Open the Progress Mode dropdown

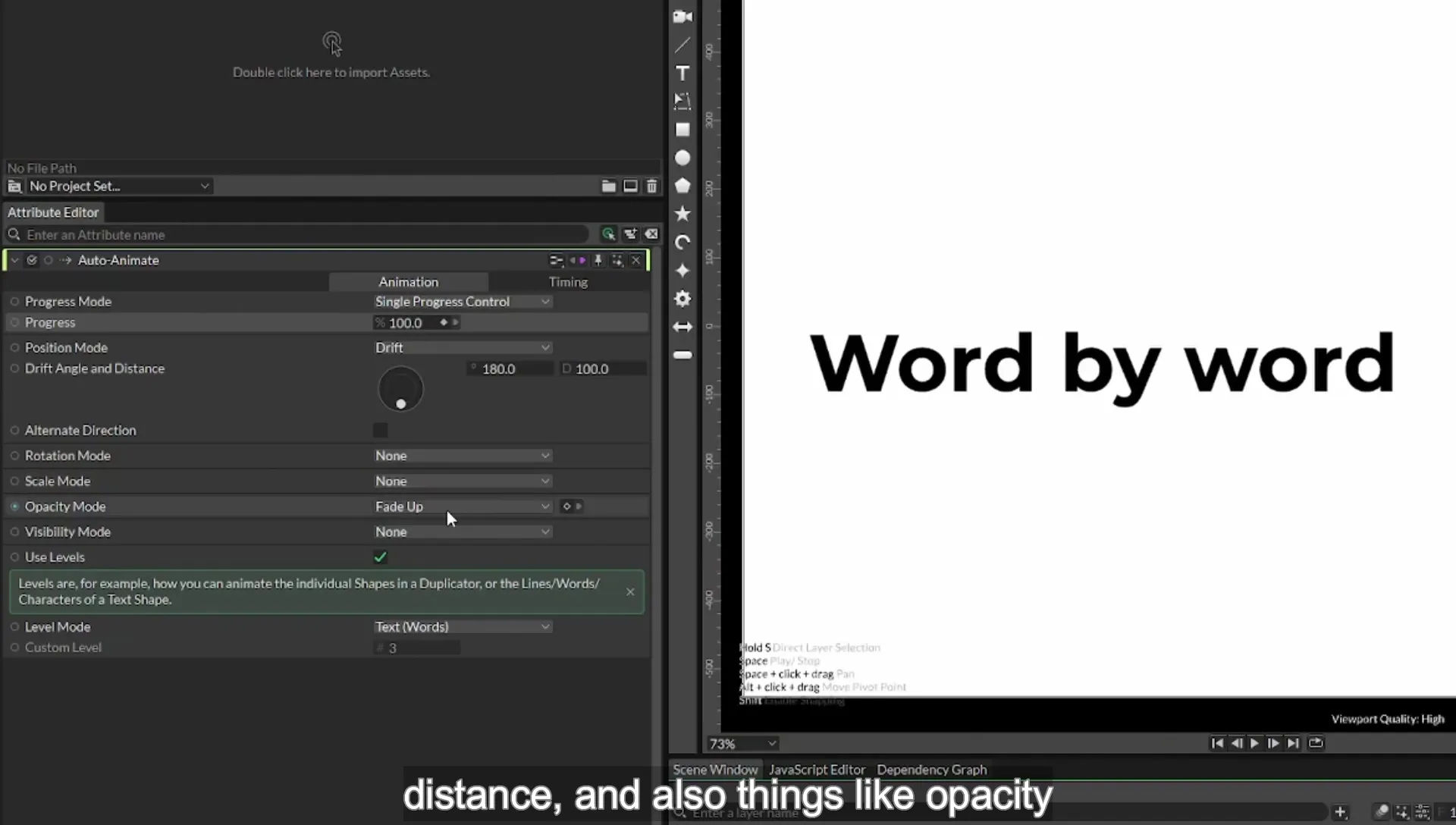click(x=463, y=302)
